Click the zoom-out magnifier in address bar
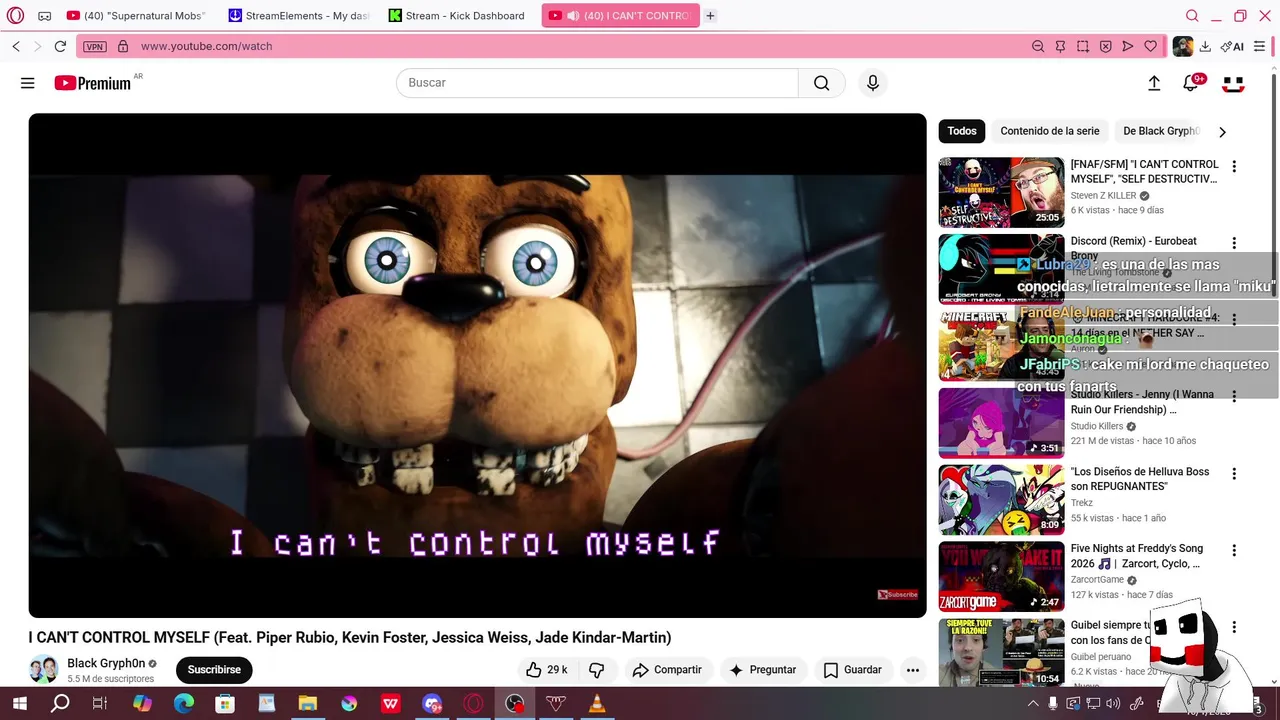Viewport: 1280px width, 720px height. tap(1038, 46)
